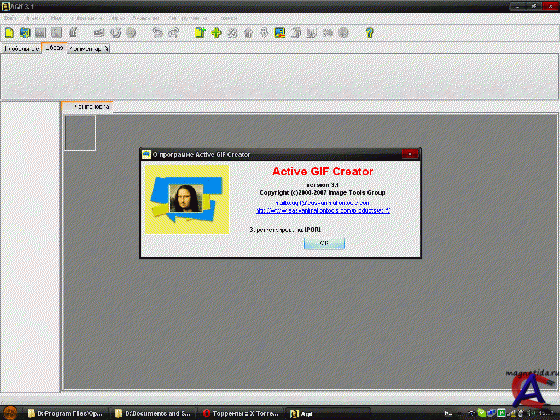Click the OK button in About dialog
Screen dimensions: 560x420
324,243
